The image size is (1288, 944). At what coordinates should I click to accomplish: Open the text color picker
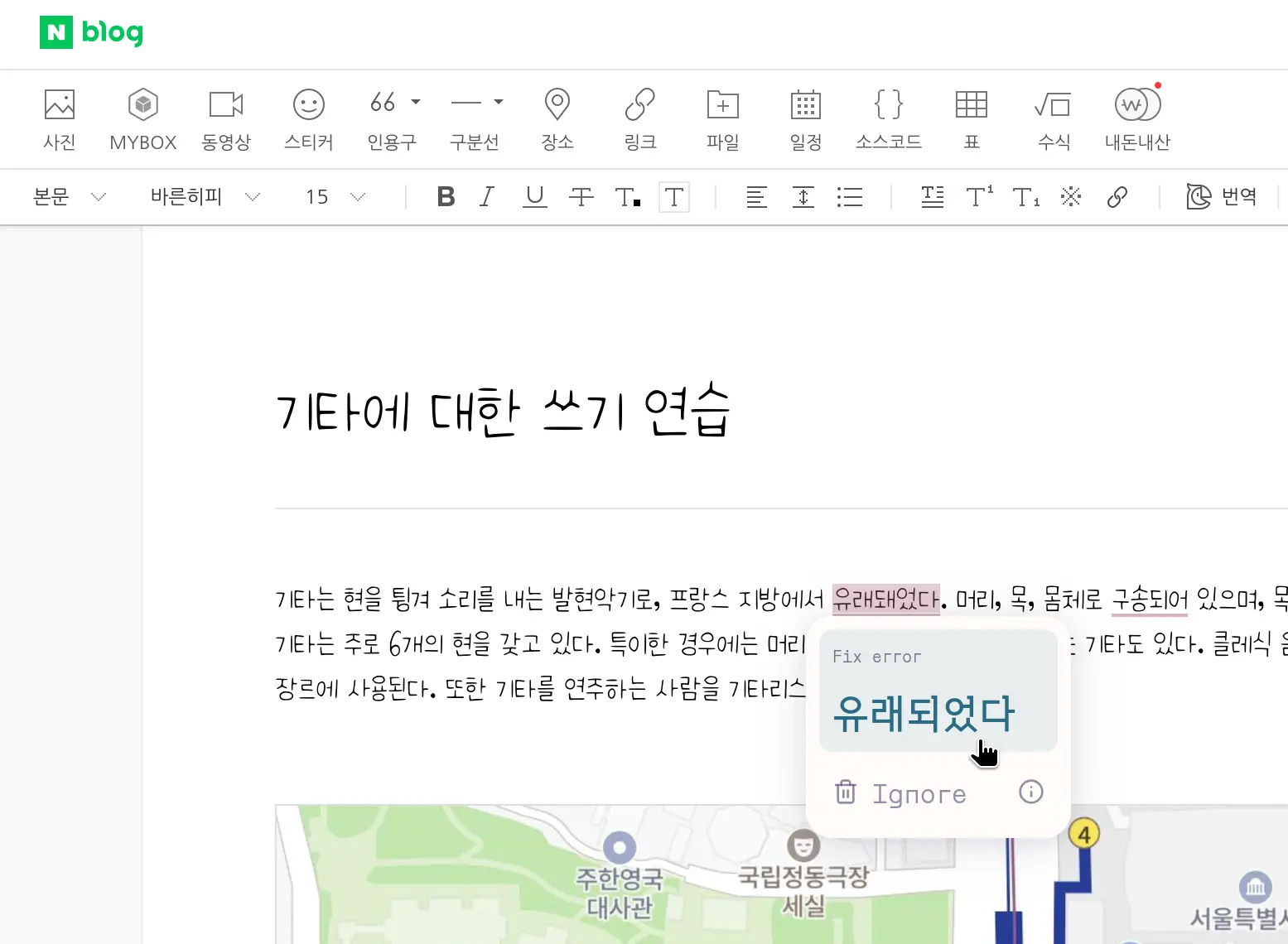pos(627,197)
